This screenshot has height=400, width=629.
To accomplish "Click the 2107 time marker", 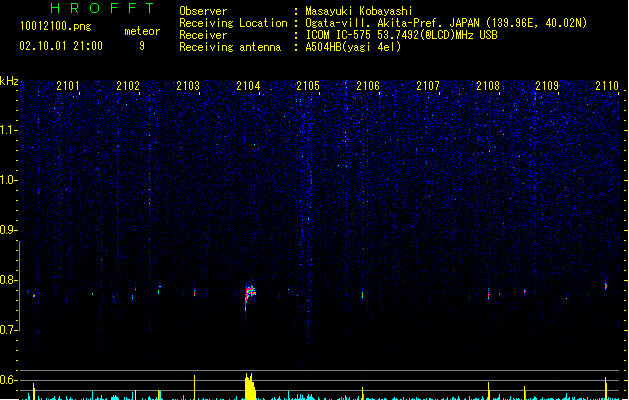I will coord(428,85).
